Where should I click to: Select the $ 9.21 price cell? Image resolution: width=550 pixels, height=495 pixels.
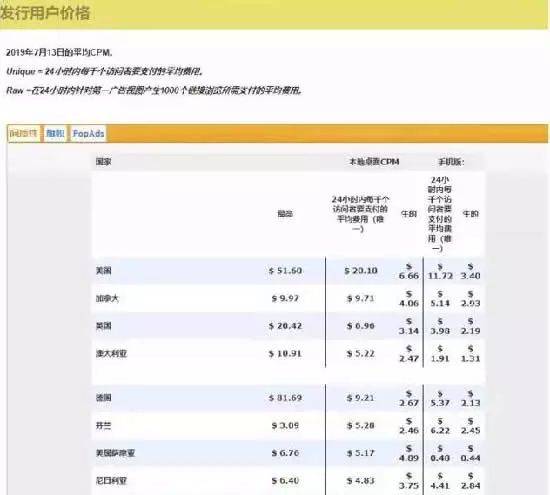coord(361,398)
